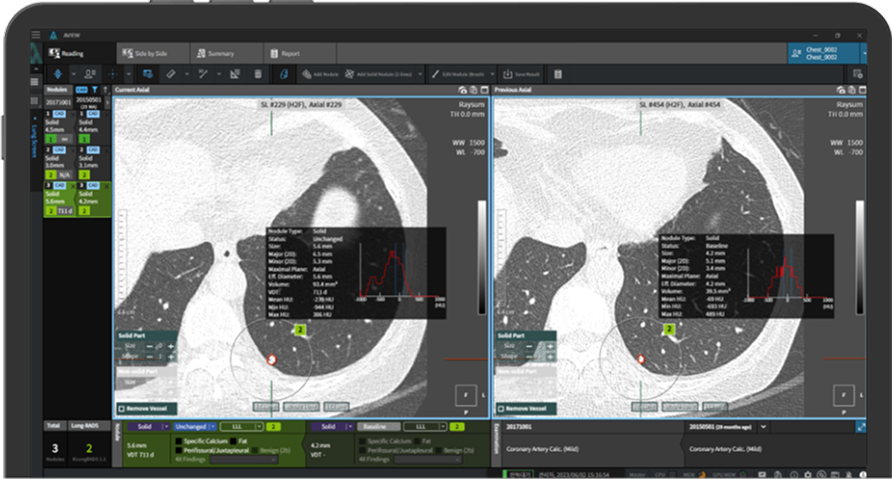Check the Specific Calcium checkbox
Screen dimensions: 892x479
180,441
